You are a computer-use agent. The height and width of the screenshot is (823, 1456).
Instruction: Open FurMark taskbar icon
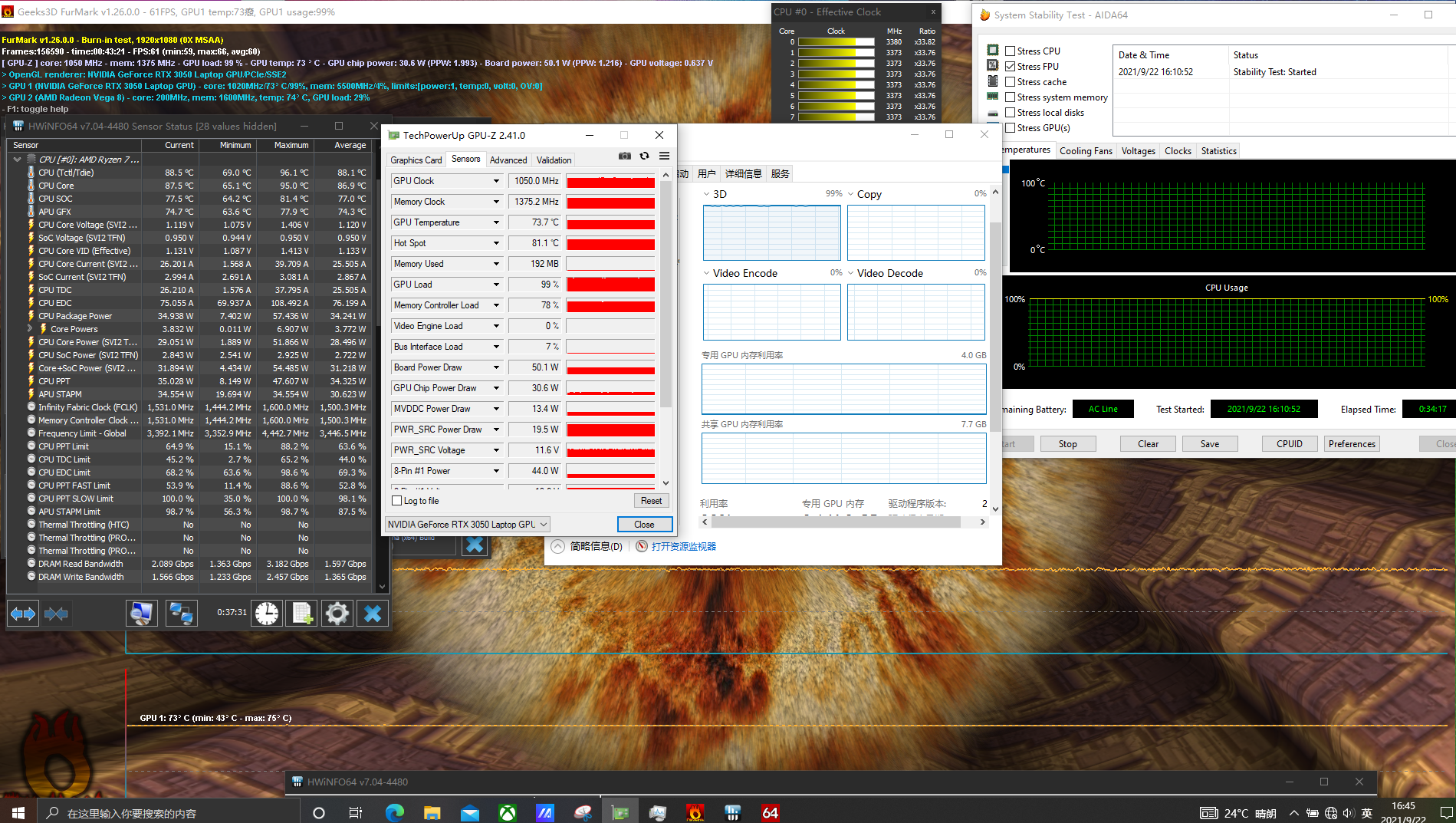click(695, 812)
